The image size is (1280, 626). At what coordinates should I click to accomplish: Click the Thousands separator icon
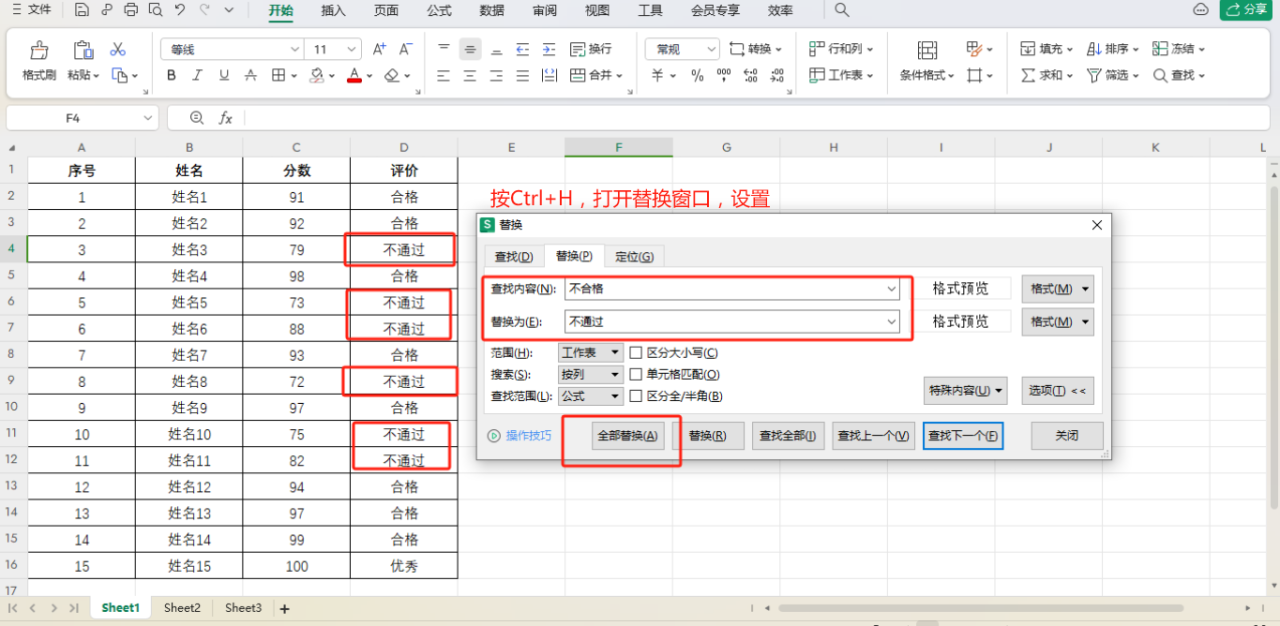tap(724, 75)
